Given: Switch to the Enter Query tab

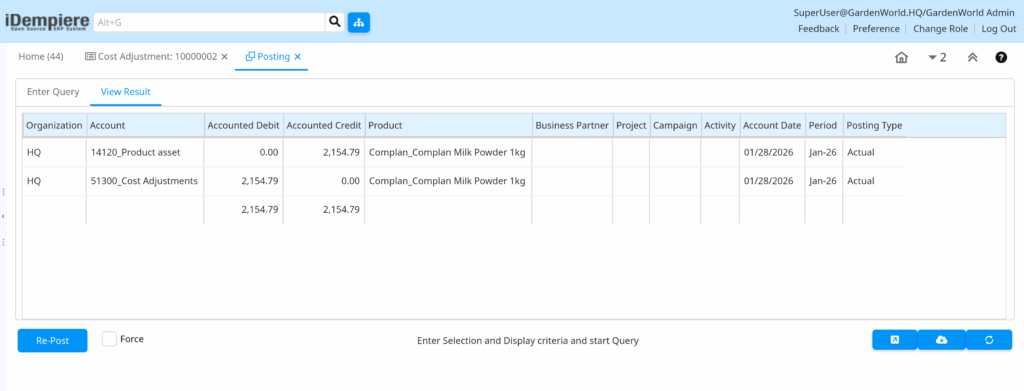Looking at the screenshot, I should pos(53,92).
